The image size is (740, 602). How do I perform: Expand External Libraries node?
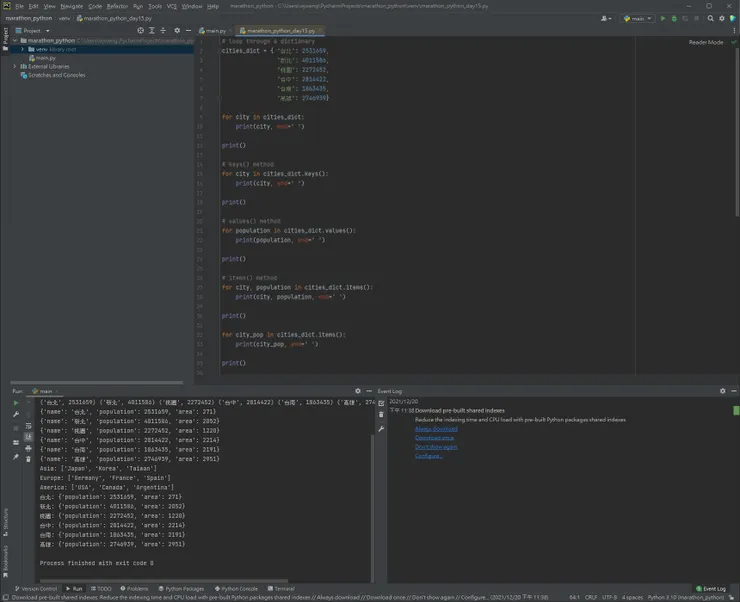pyautogui.click(x=15, y=67)
